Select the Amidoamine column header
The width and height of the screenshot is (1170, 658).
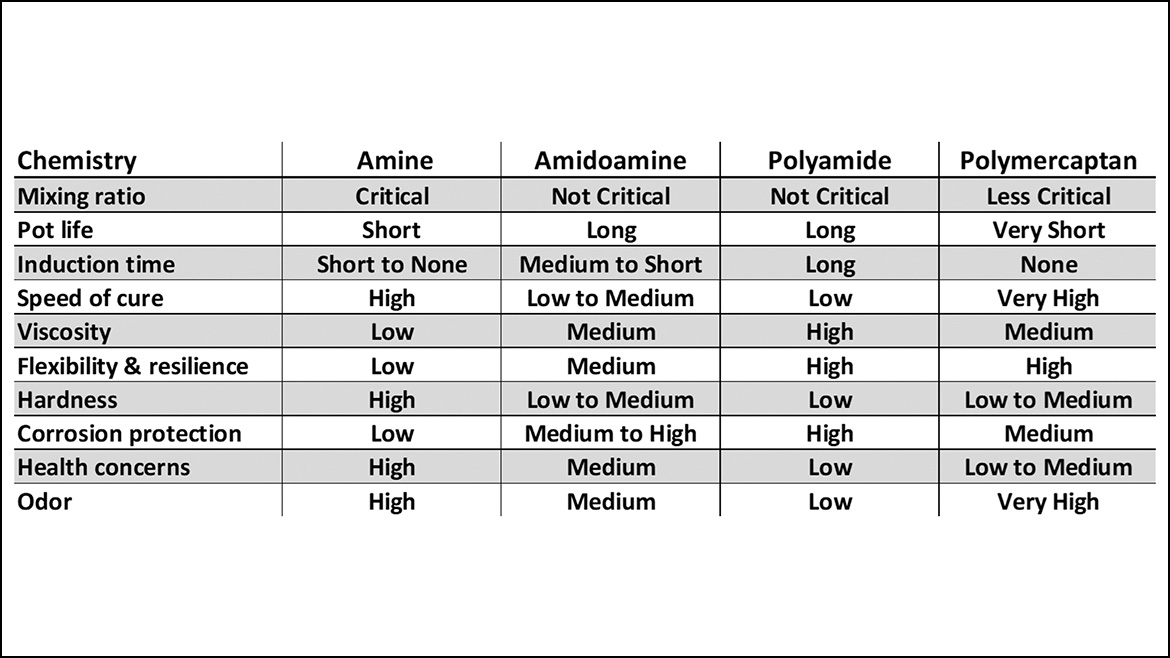coord(610,161)
